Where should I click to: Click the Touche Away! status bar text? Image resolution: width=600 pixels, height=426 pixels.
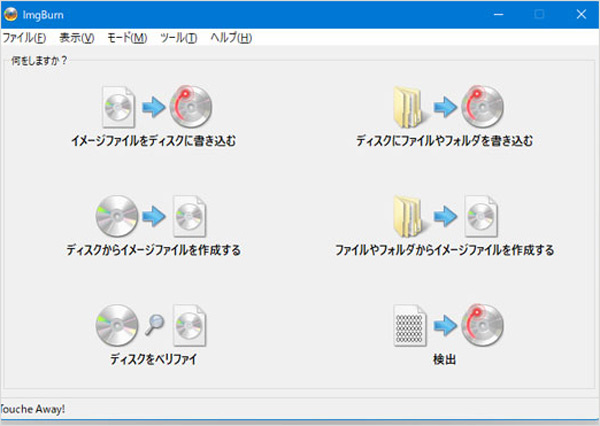pyautogui.click(x=32, y=409)
